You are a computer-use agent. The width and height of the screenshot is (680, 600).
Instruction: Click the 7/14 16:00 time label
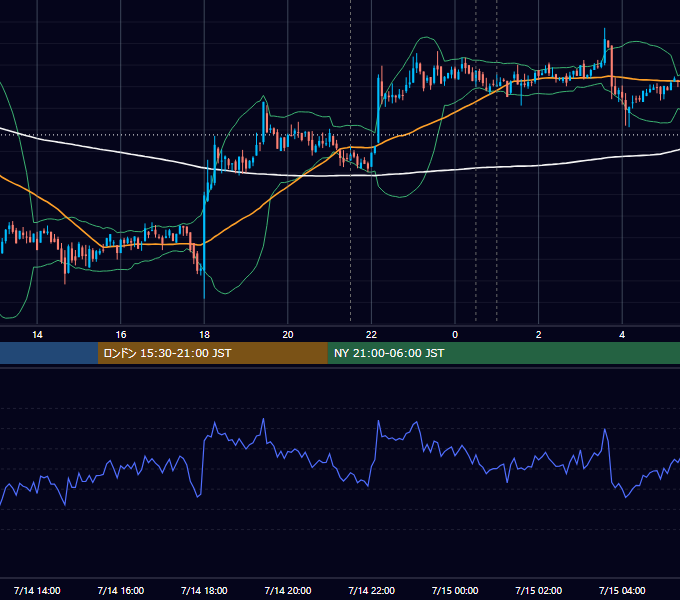(x=121, y=590)
